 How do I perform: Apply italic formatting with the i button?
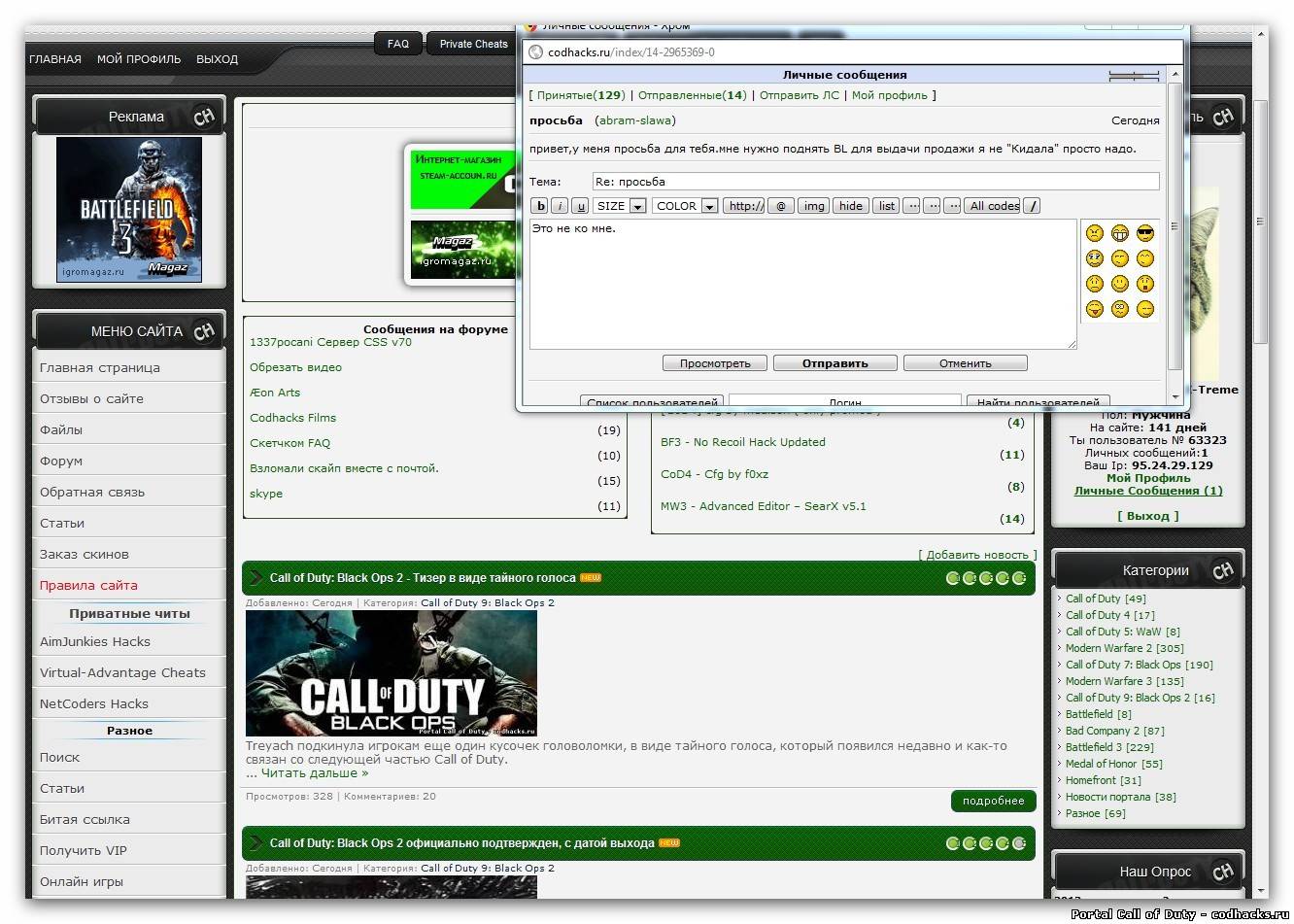(561, 206)
